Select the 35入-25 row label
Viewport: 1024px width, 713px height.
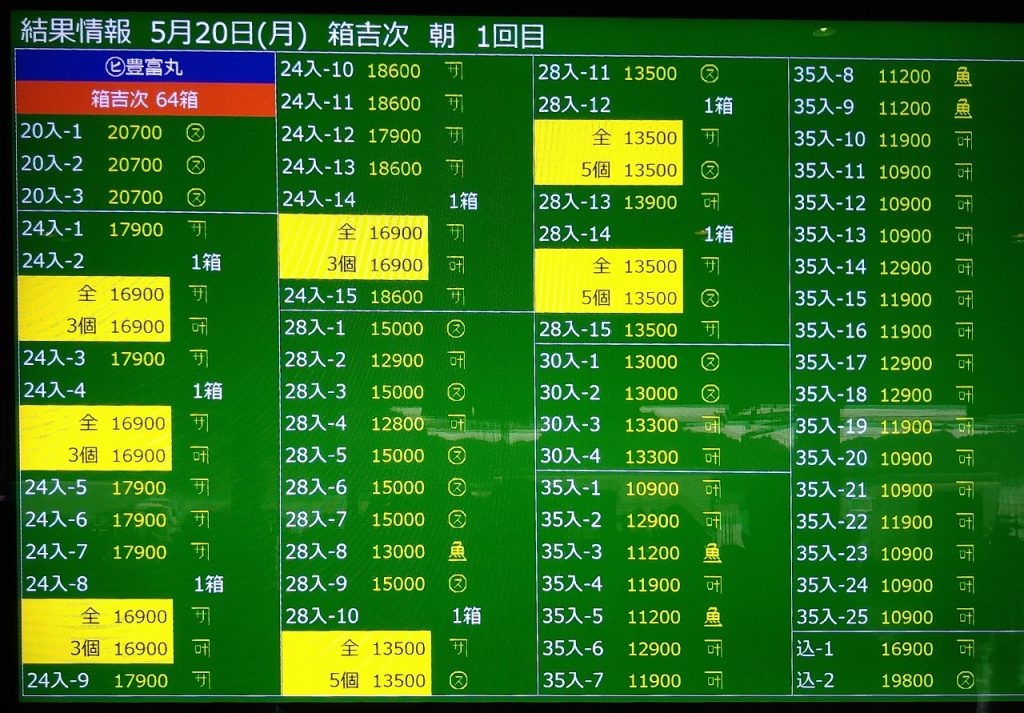831,615
